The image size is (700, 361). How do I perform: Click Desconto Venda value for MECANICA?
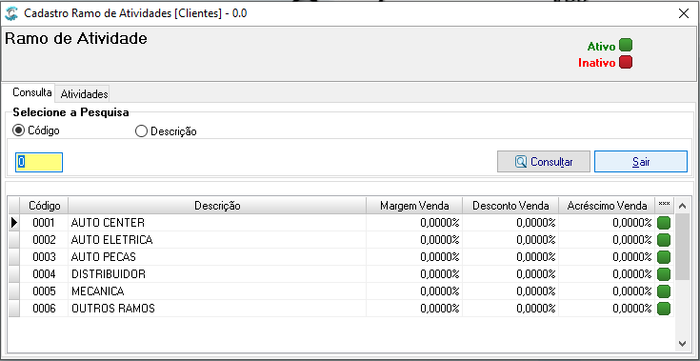tap(510, 291)
